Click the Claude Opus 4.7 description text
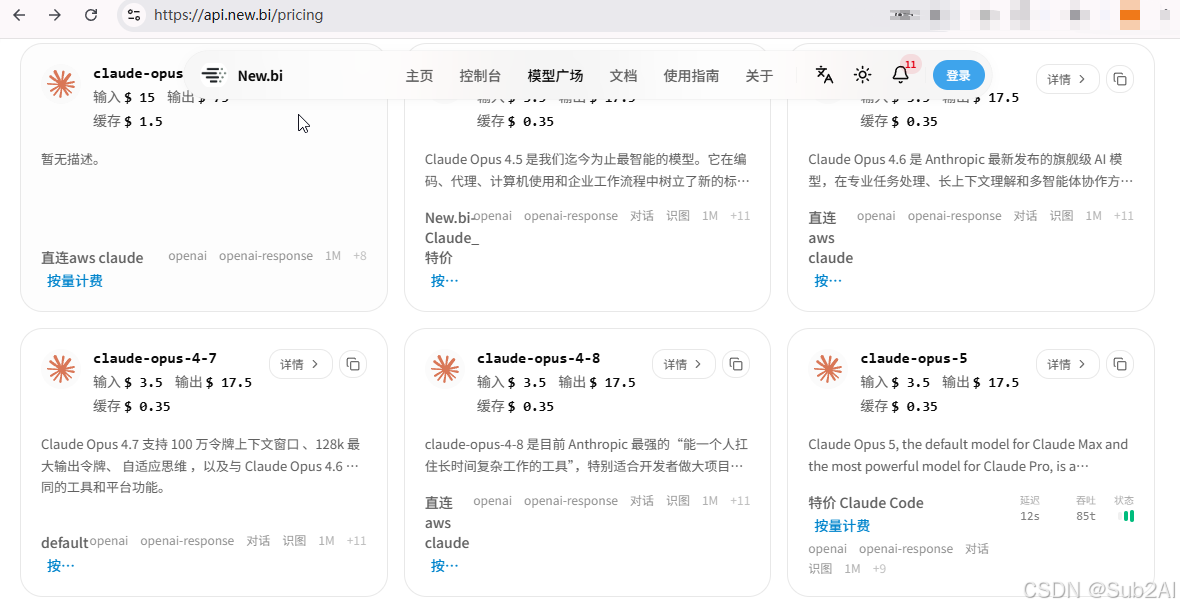 click(x=201, y=466)
